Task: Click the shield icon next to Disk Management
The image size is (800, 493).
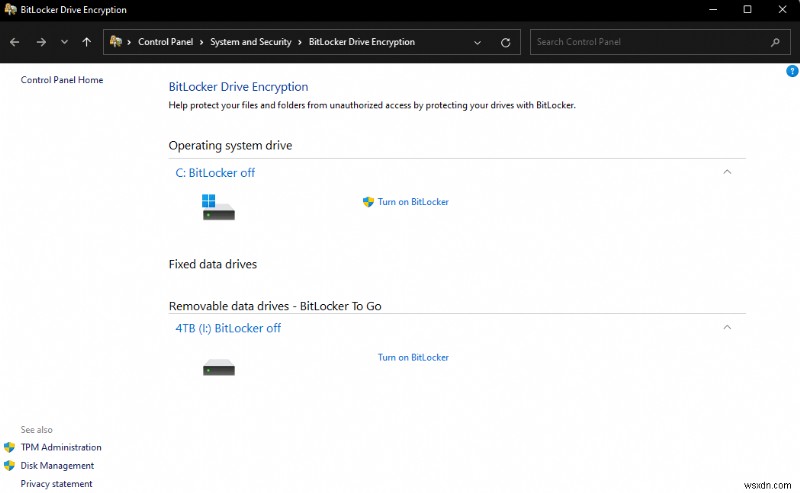Action: pyautogui.click(x=9, y=465)
